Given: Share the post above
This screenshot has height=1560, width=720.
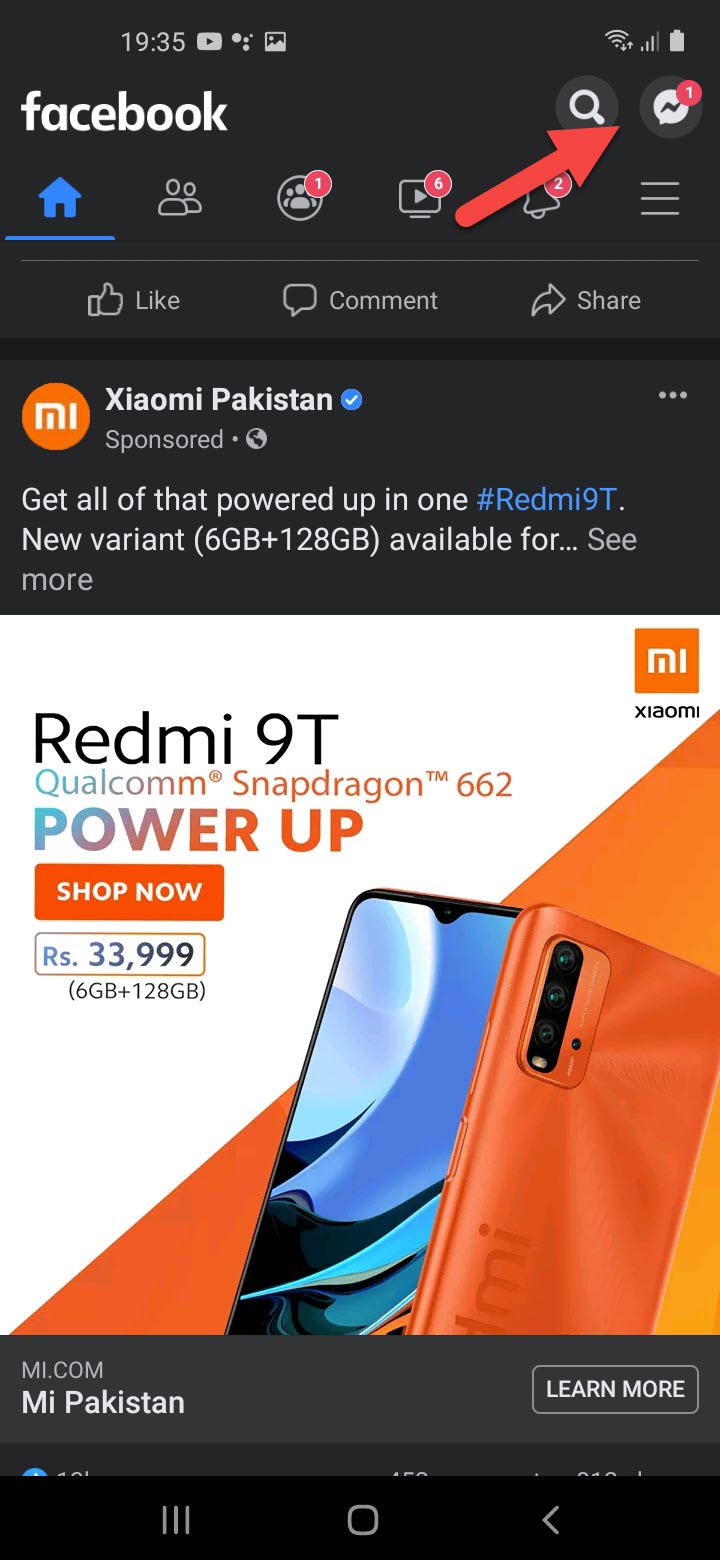Looking at the screenshot, I should pos(586,300).
